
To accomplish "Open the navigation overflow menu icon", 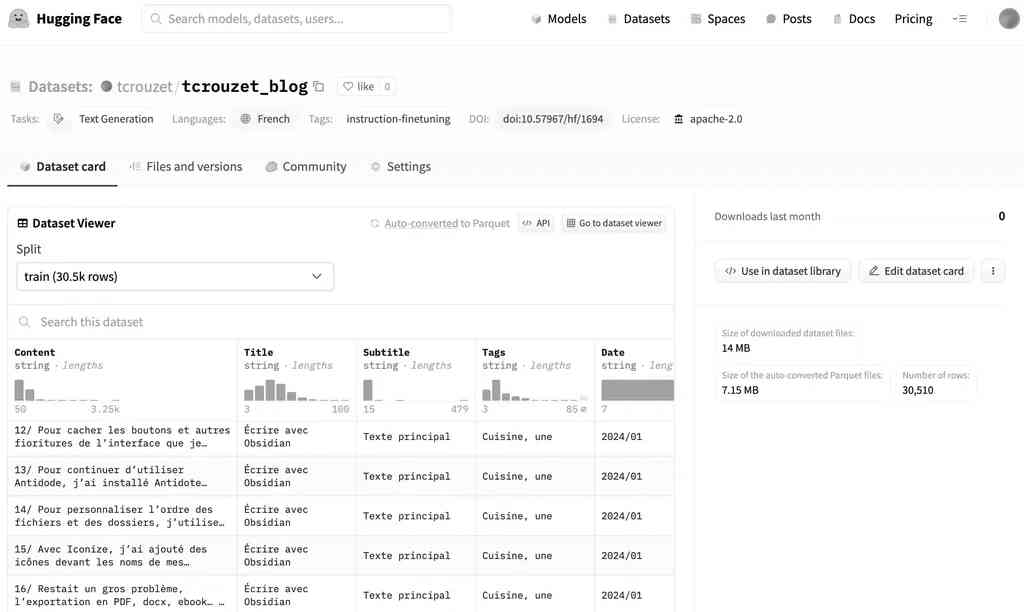I will coord(960,19).
